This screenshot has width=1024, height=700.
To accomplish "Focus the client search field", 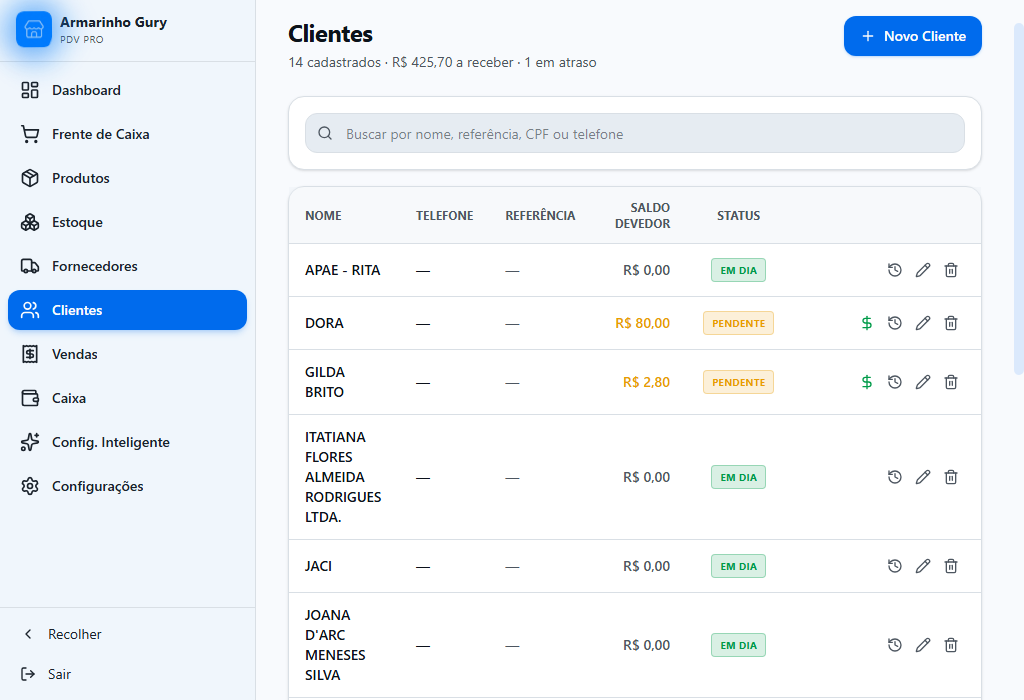I will 635,133.
